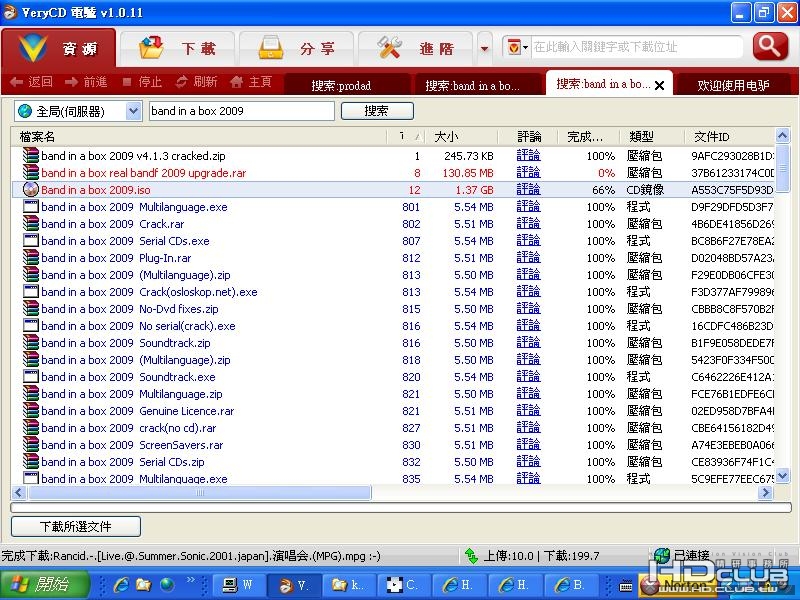Select file name band in a box 2009 Multilanguage.zip
The width and height of the screenshot is (800, 600).
click(x=132, y=394)
